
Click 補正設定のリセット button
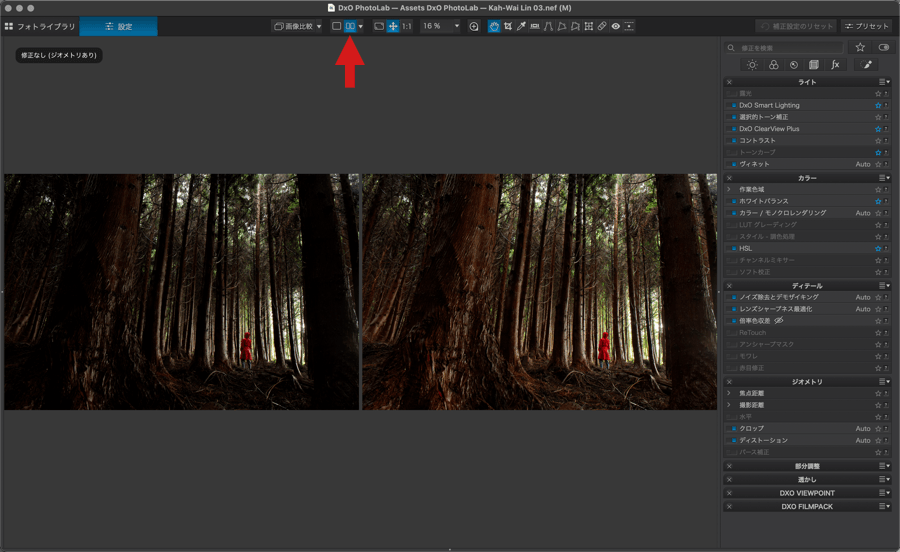[x=797, y=26]
